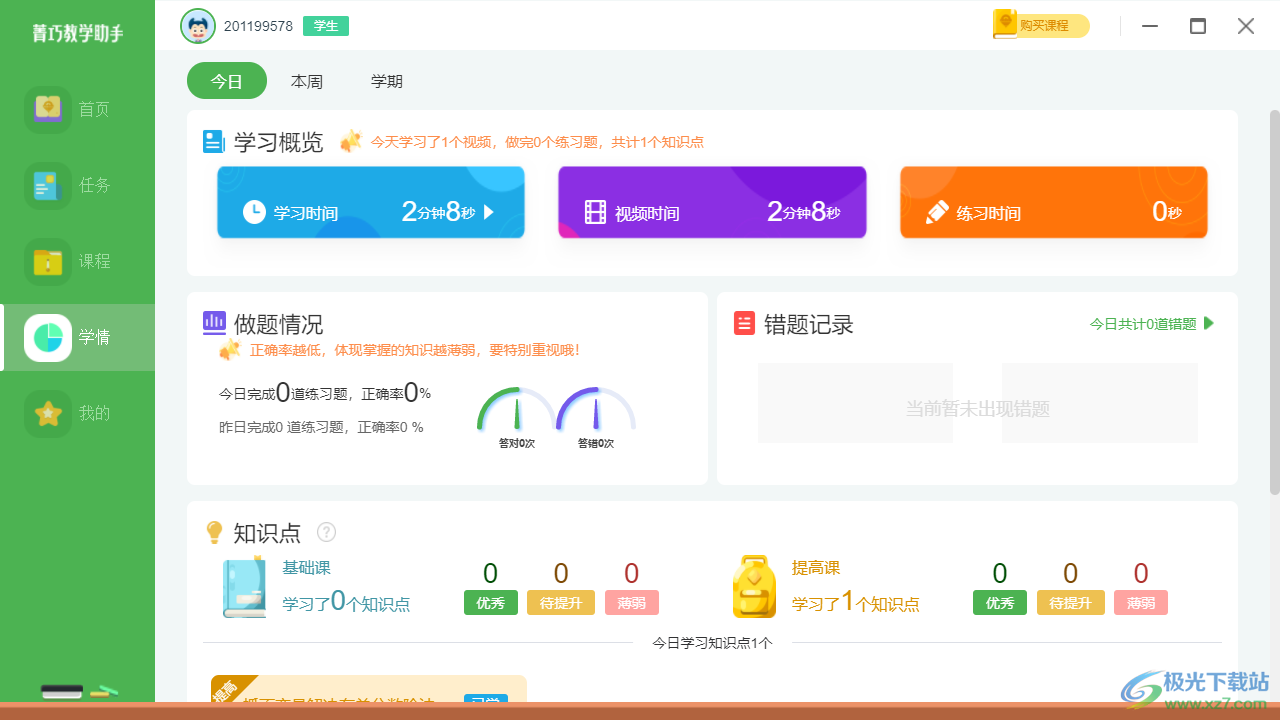Viewport: 1280px width, 720px height.
Task: Click the 错题记录 list icon
Action: click(744, 322)
